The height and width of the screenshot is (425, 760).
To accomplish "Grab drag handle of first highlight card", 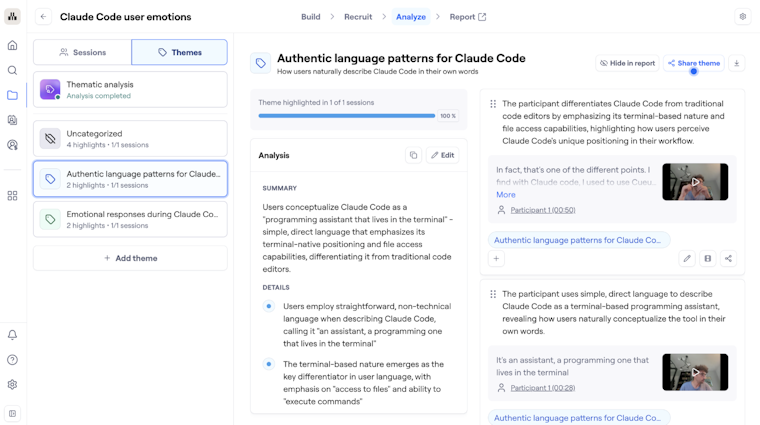I will tap(493, 104).
